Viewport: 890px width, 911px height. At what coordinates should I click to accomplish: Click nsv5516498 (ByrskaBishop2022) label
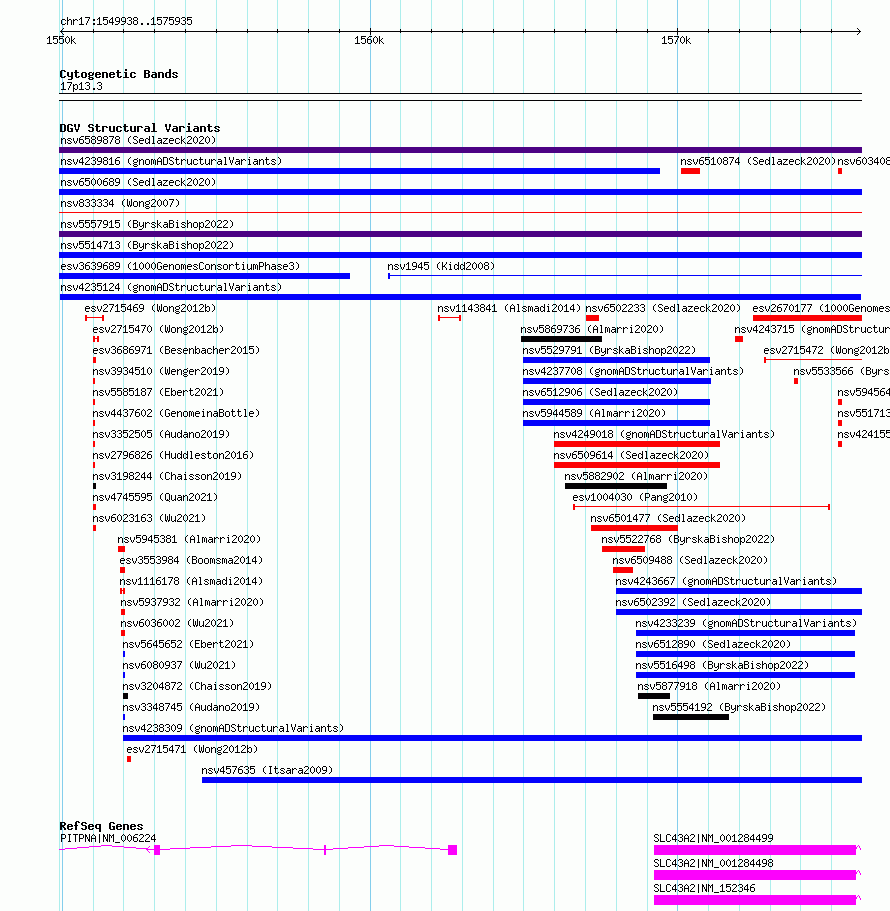(722, 664)
